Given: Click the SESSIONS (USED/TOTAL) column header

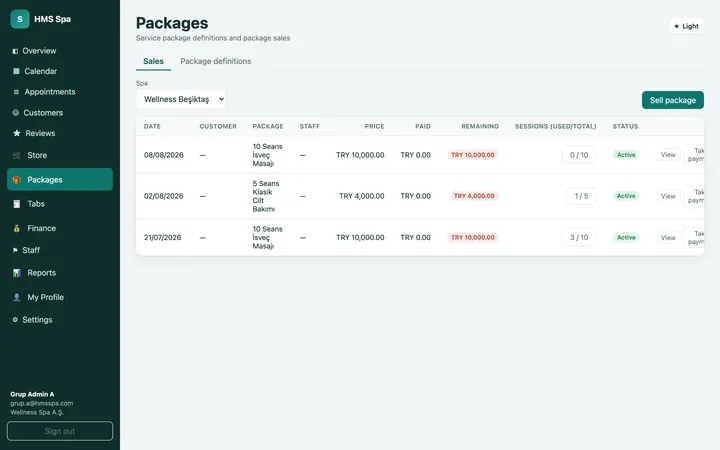Looking at the screenshot, I should coord(556,126).
